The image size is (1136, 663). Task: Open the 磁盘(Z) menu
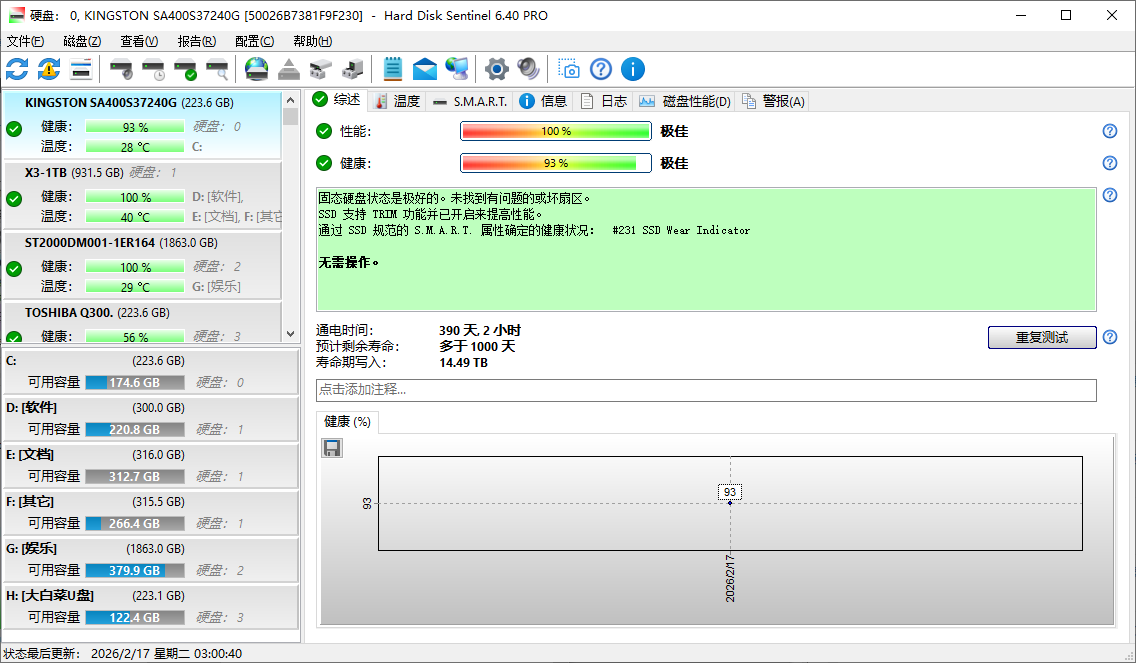pos(82,41)
